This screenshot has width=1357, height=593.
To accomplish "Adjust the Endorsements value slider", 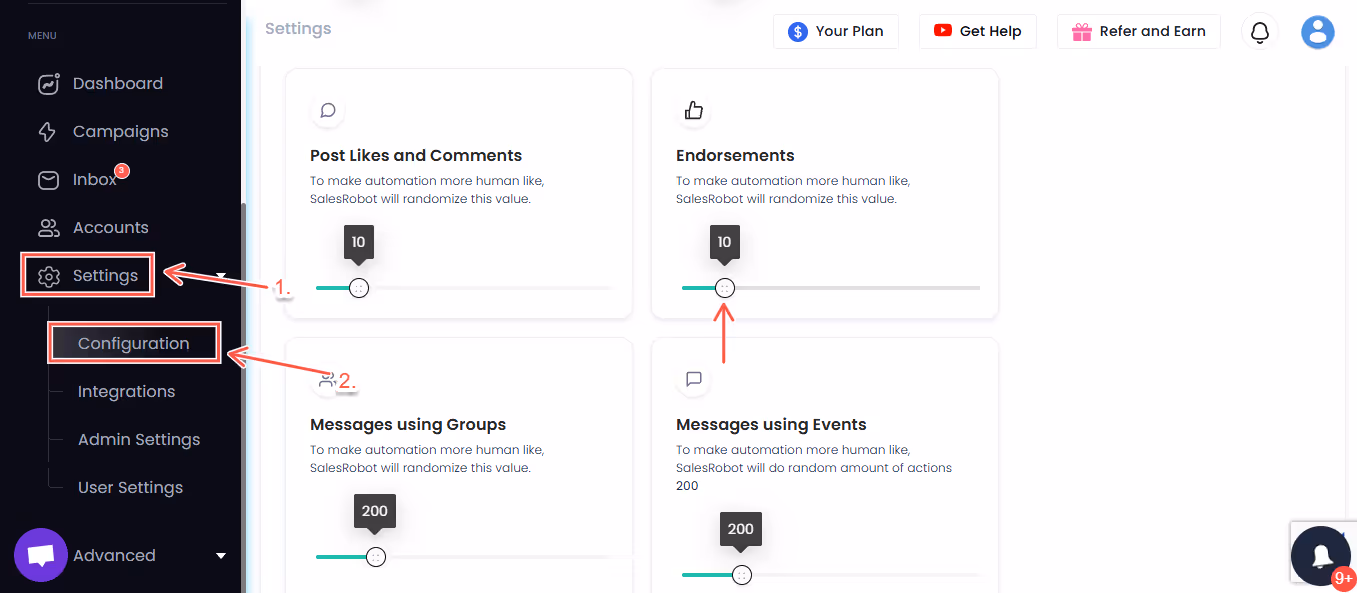I will click(724, 287).
